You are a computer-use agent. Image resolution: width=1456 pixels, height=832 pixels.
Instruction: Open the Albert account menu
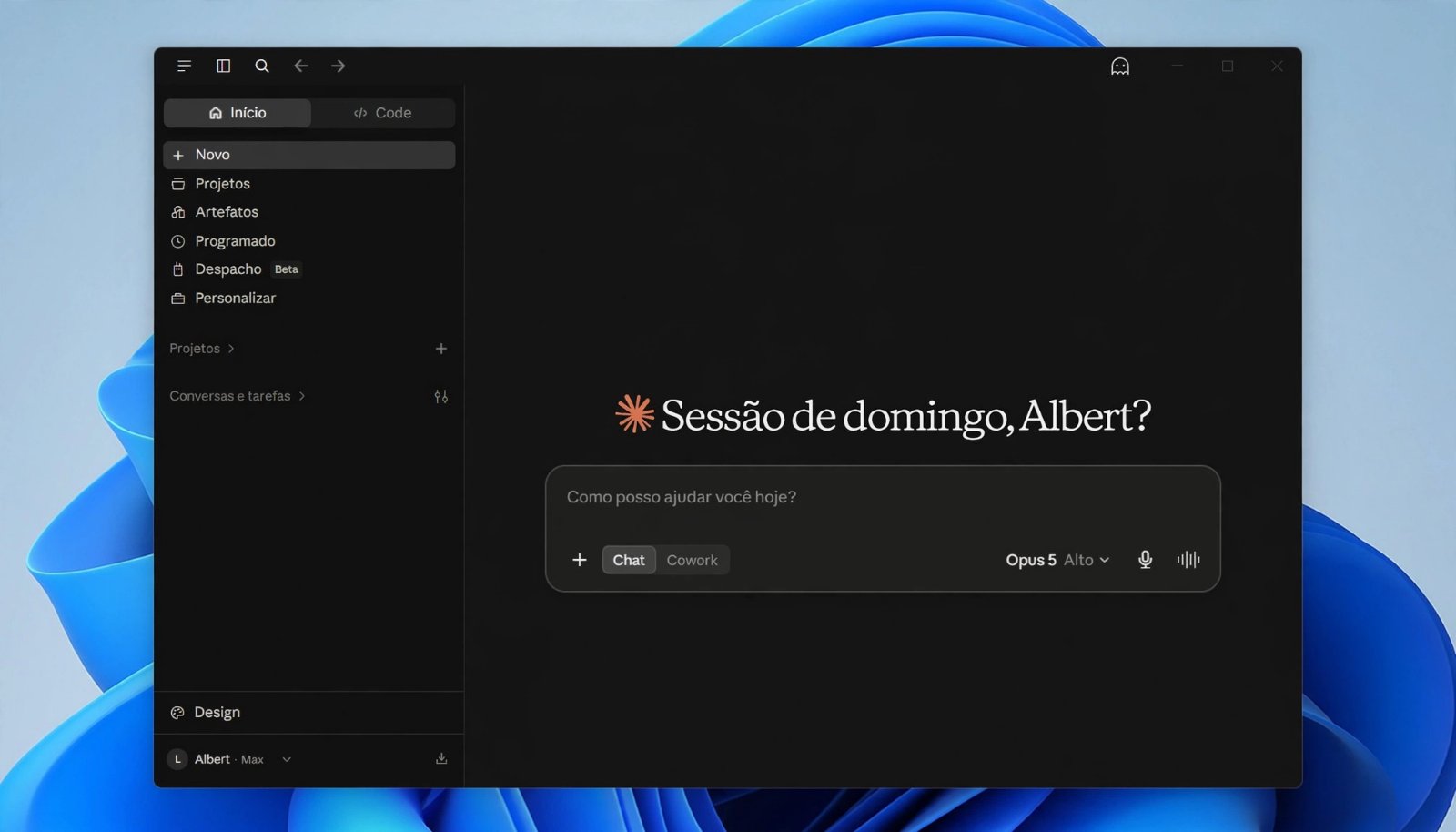[229, 759]
